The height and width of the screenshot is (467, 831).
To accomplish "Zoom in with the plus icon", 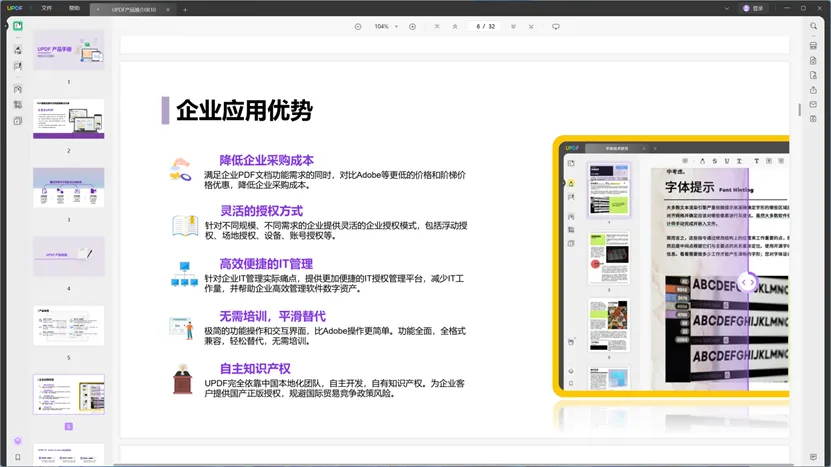I will (412, 27).
